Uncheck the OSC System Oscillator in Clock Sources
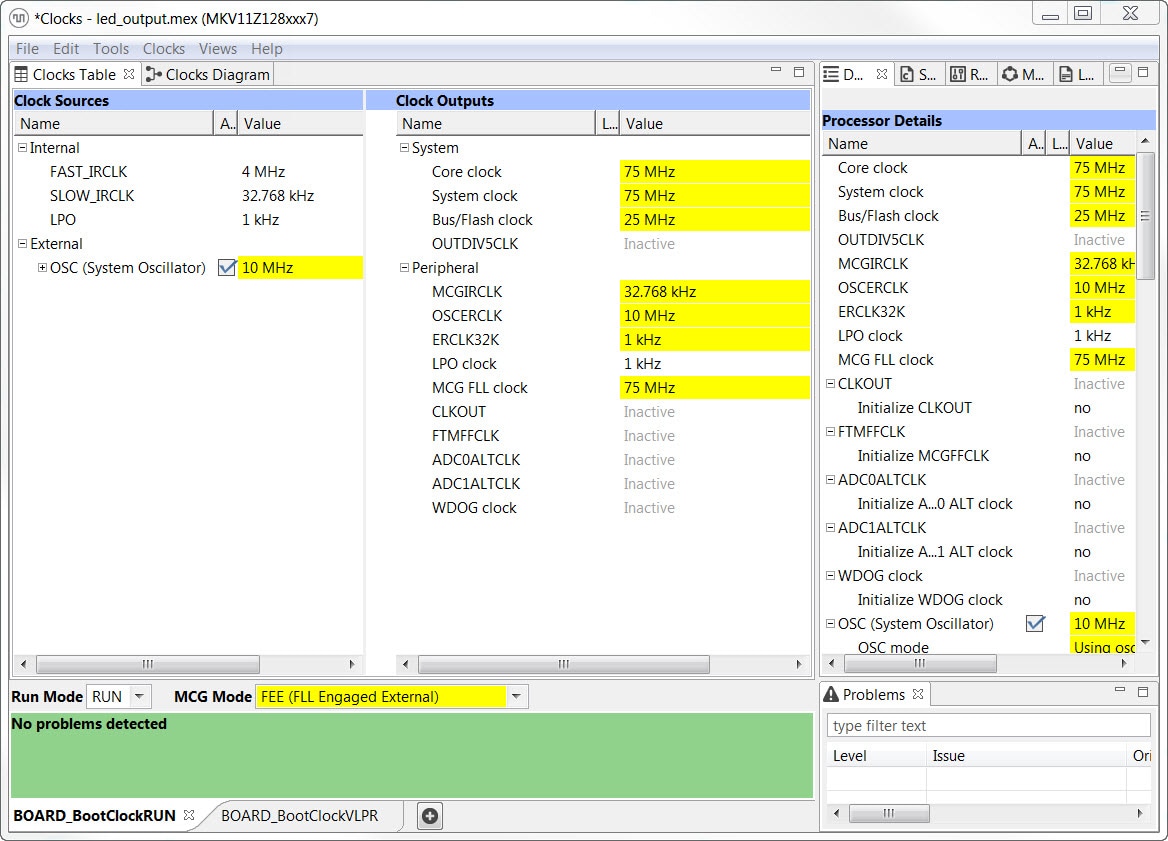Image resolution: width=1168 pixels, height=841 pixels. coord(227,267)
